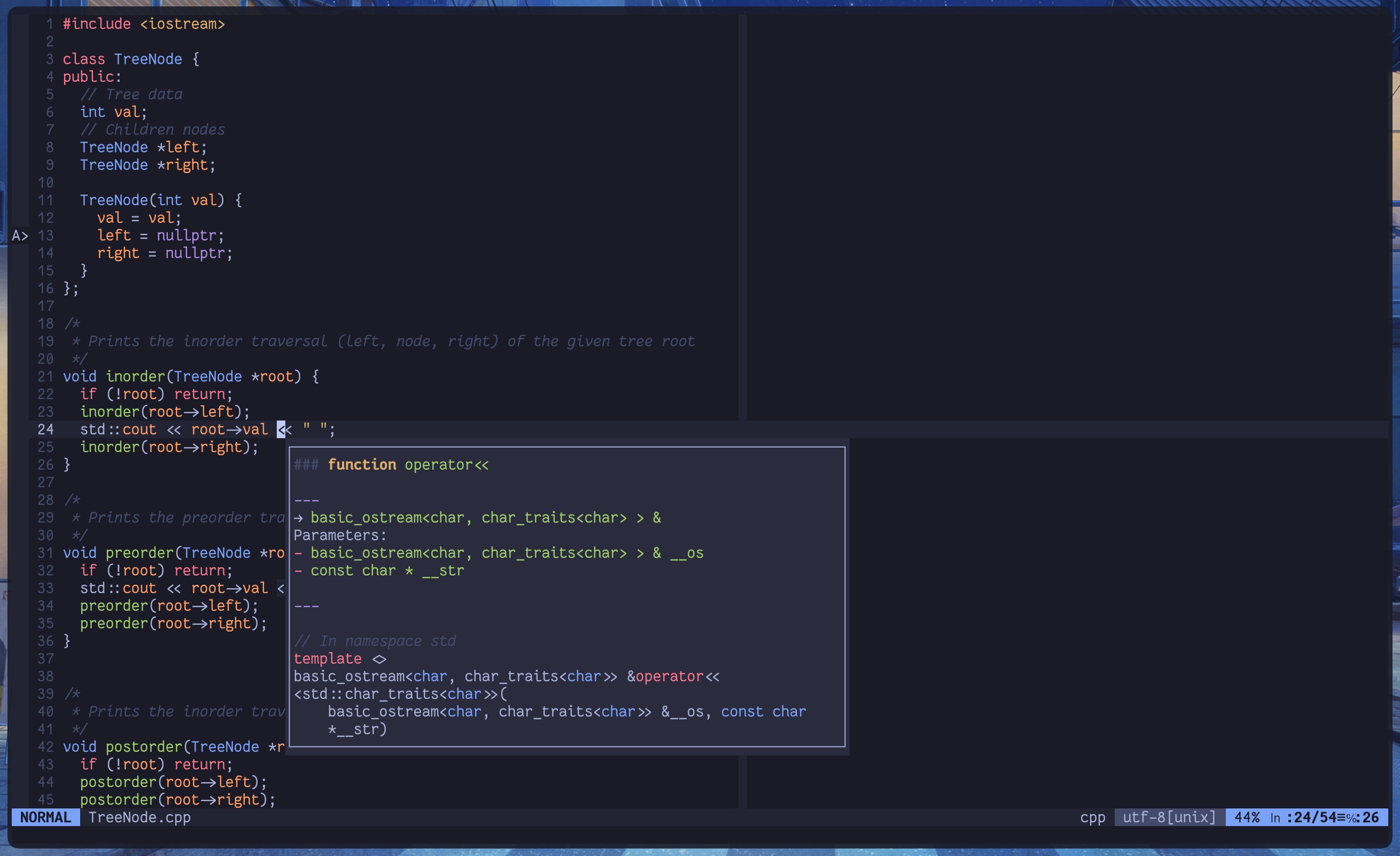Click the cpp filetype indicator
Screen dimensions: 1400x856
pyautogui.click(x=1092, y=817)
